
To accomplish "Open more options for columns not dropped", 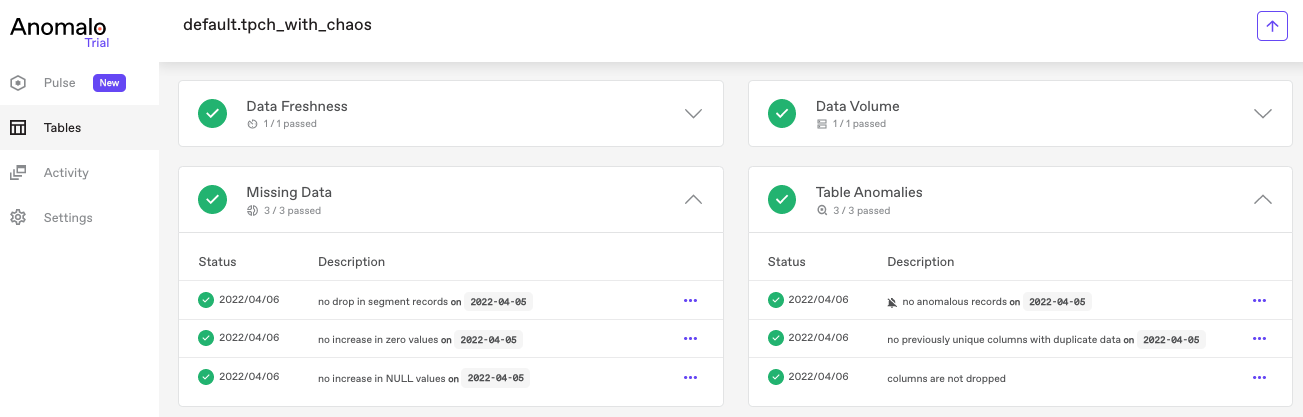I will (x=1259, y=378).
